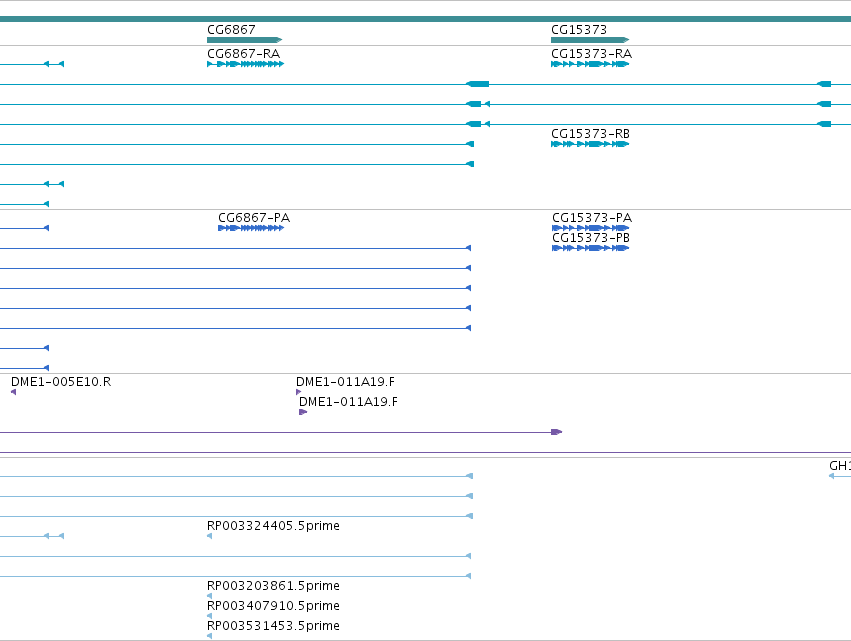Click the CG6867-RA label

243,53
